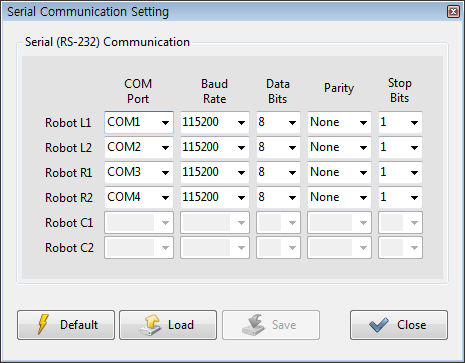Click the checkmark Close icon
The height and width of the screenshot is (363, 465).
pyautogui.click(x=379, y=325)
